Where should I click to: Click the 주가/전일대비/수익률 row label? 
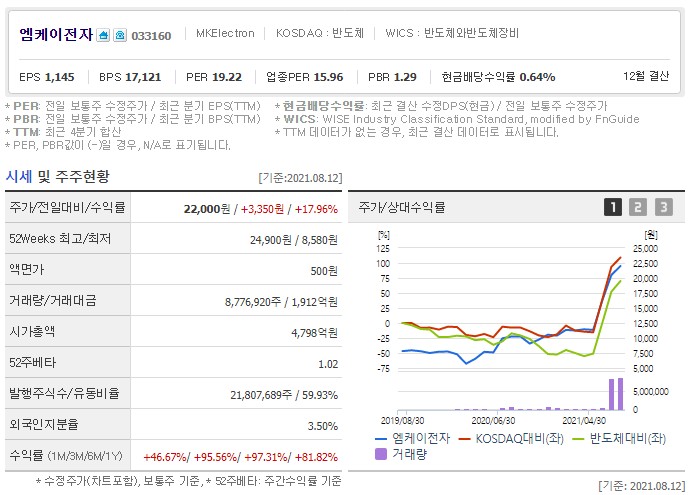tap(68, 207)
